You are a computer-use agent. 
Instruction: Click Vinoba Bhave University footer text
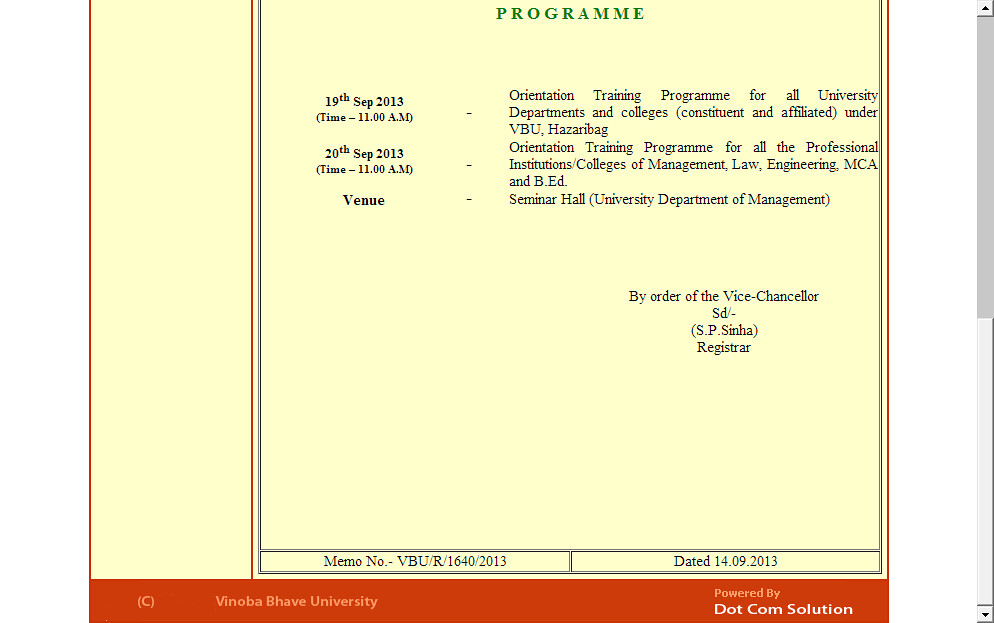[x=296, y=601]
